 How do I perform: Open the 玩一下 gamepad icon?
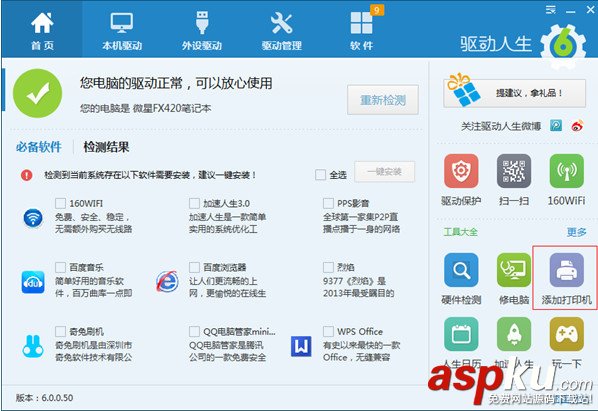point(567,334)
